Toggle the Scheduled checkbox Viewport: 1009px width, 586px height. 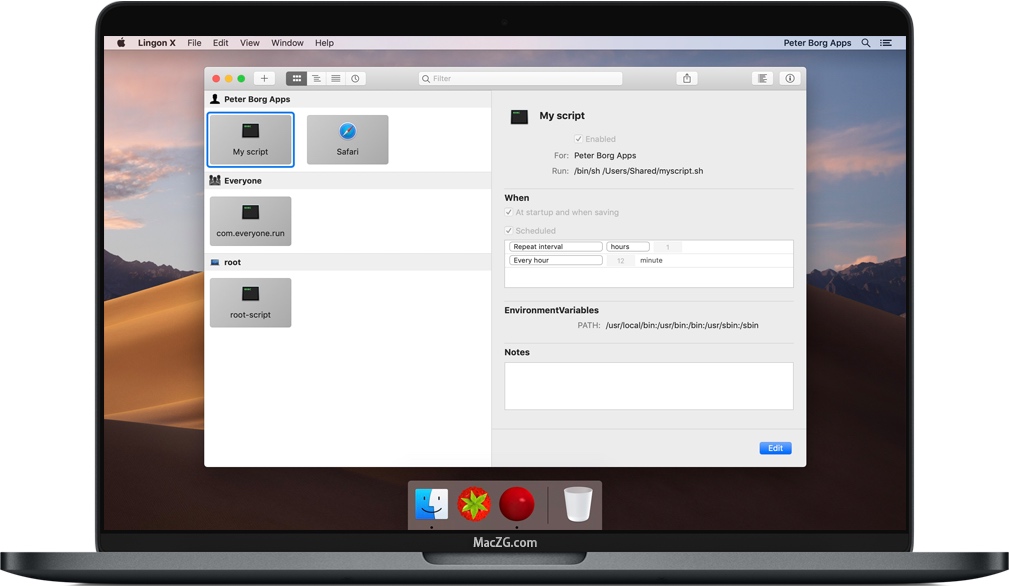[x=509, y=230]
